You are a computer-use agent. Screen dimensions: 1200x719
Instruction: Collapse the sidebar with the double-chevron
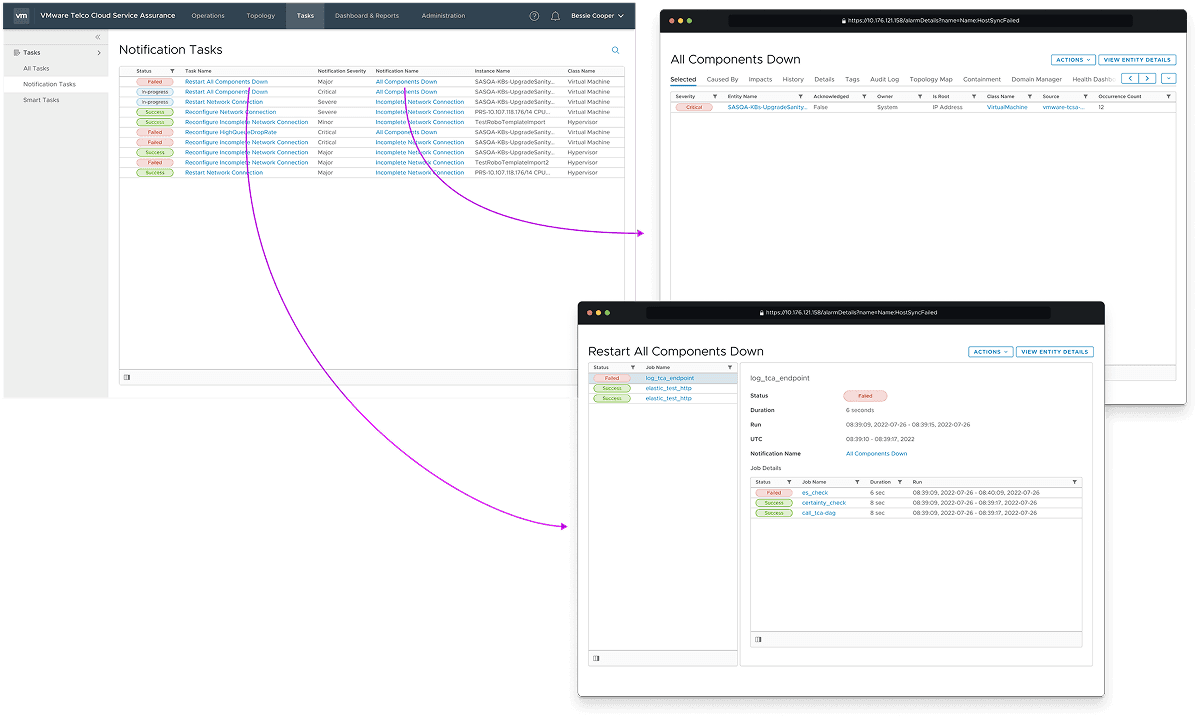(x=97, y=35)
